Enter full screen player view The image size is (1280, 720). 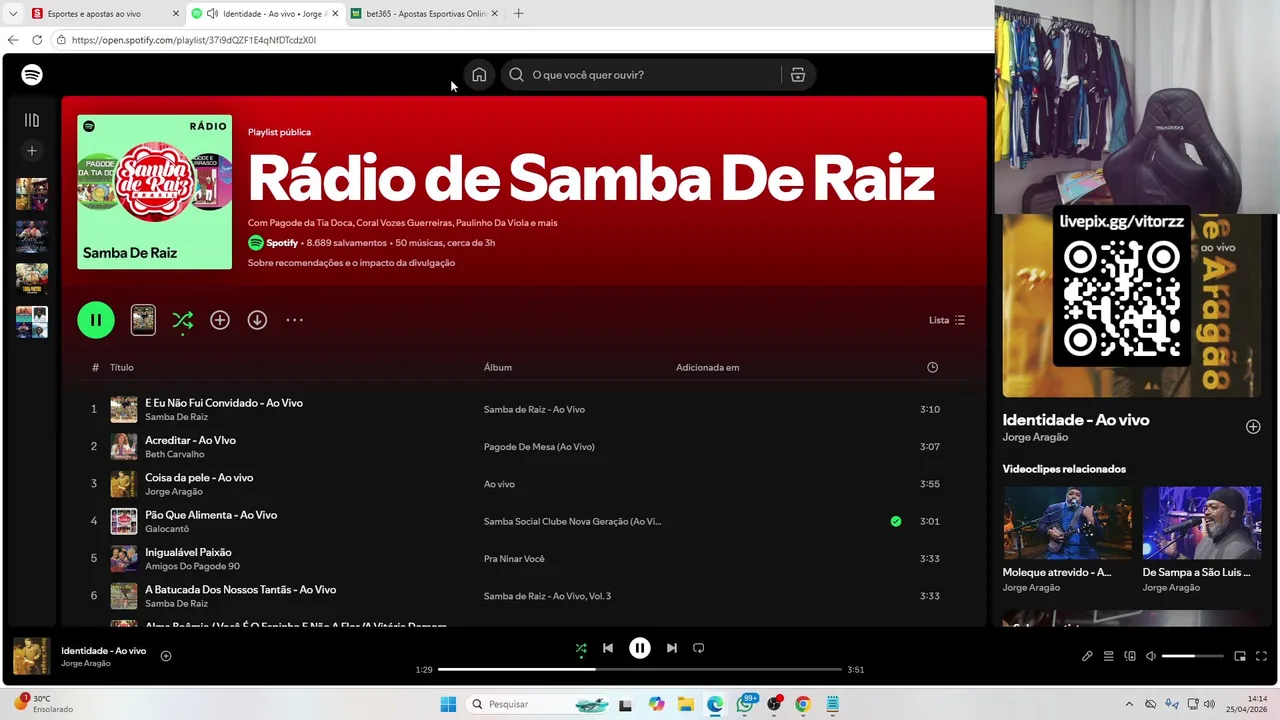click(x=1261, y=656)
